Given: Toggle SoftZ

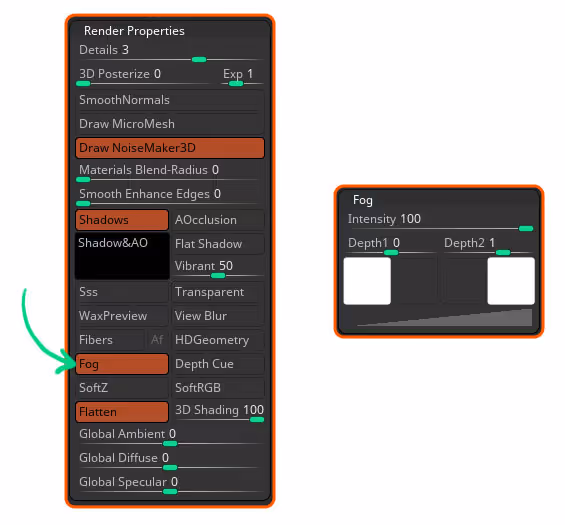Looking at the screenshot, I should 122,388.
